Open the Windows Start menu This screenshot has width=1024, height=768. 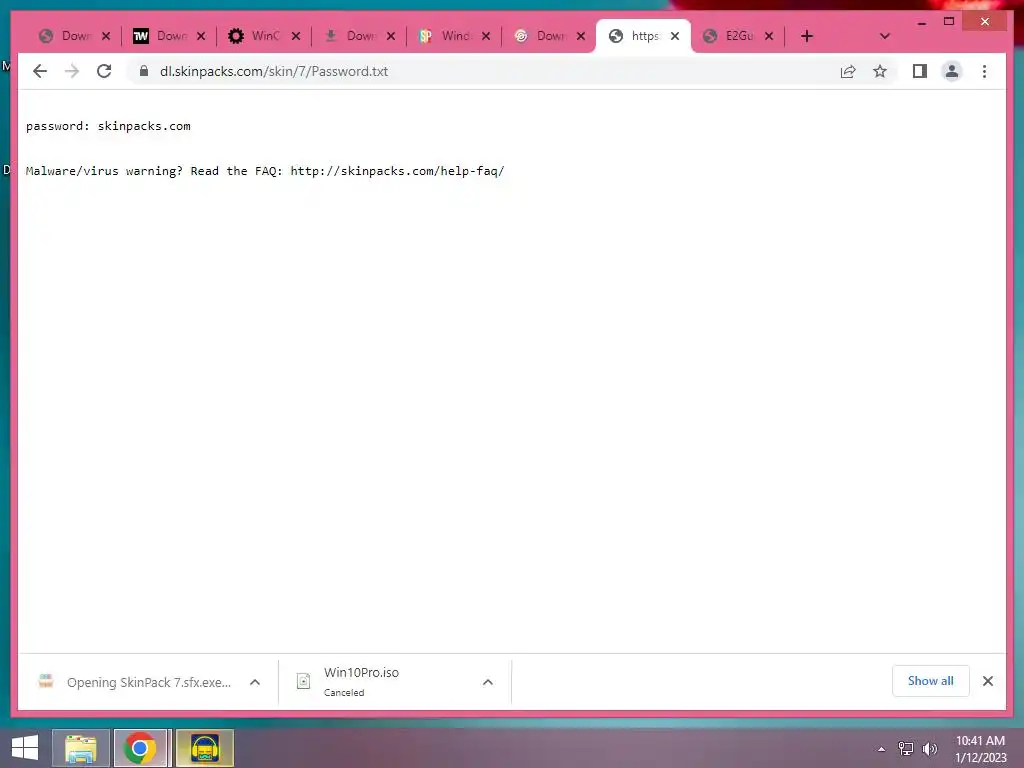25,748
